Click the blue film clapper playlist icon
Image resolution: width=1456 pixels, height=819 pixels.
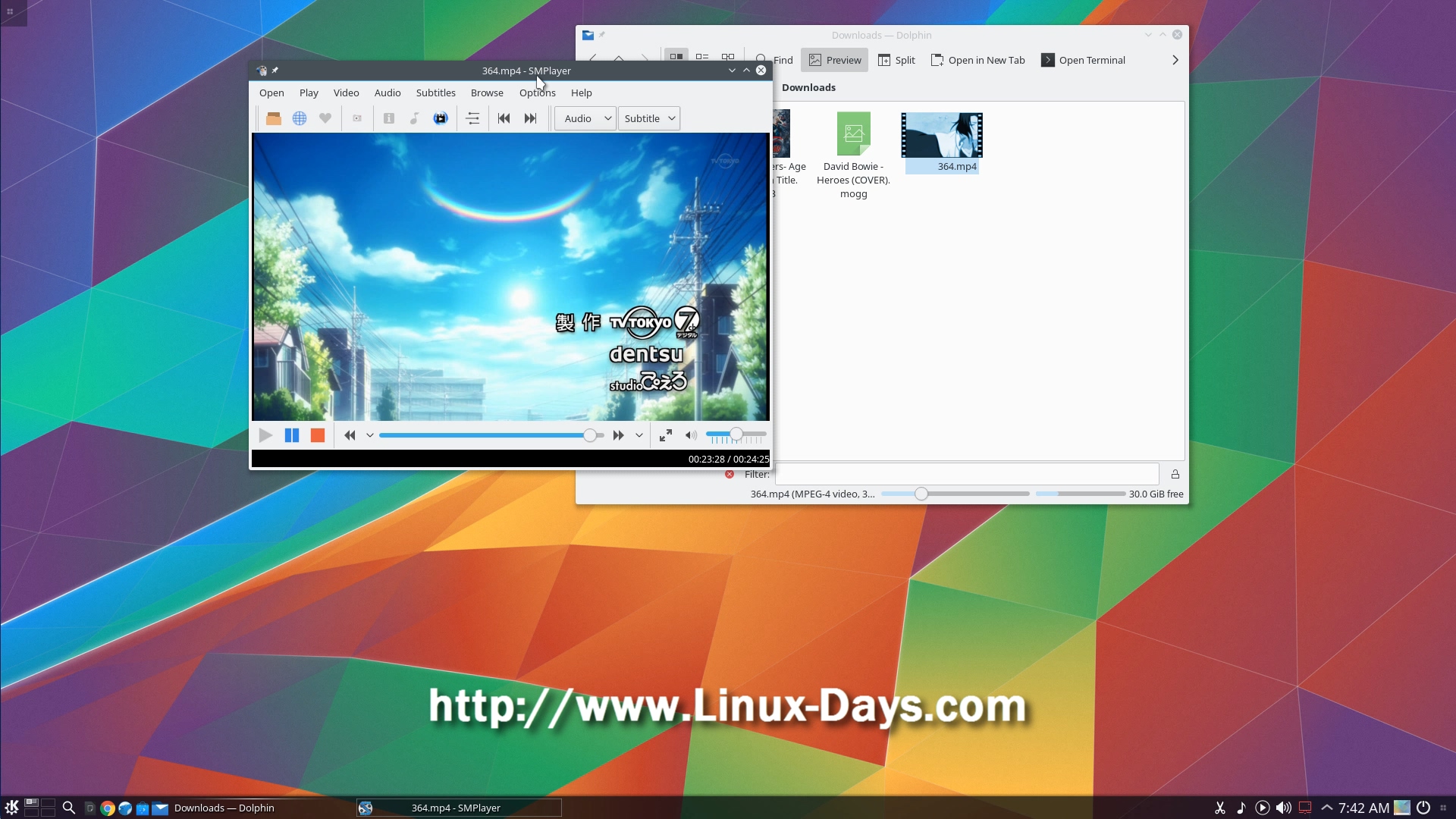pyautogui.click(x=441, y=118)
